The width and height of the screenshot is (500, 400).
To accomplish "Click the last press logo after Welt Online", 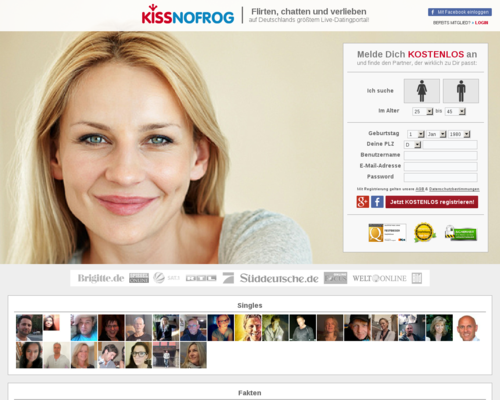I will coord(417,278).
